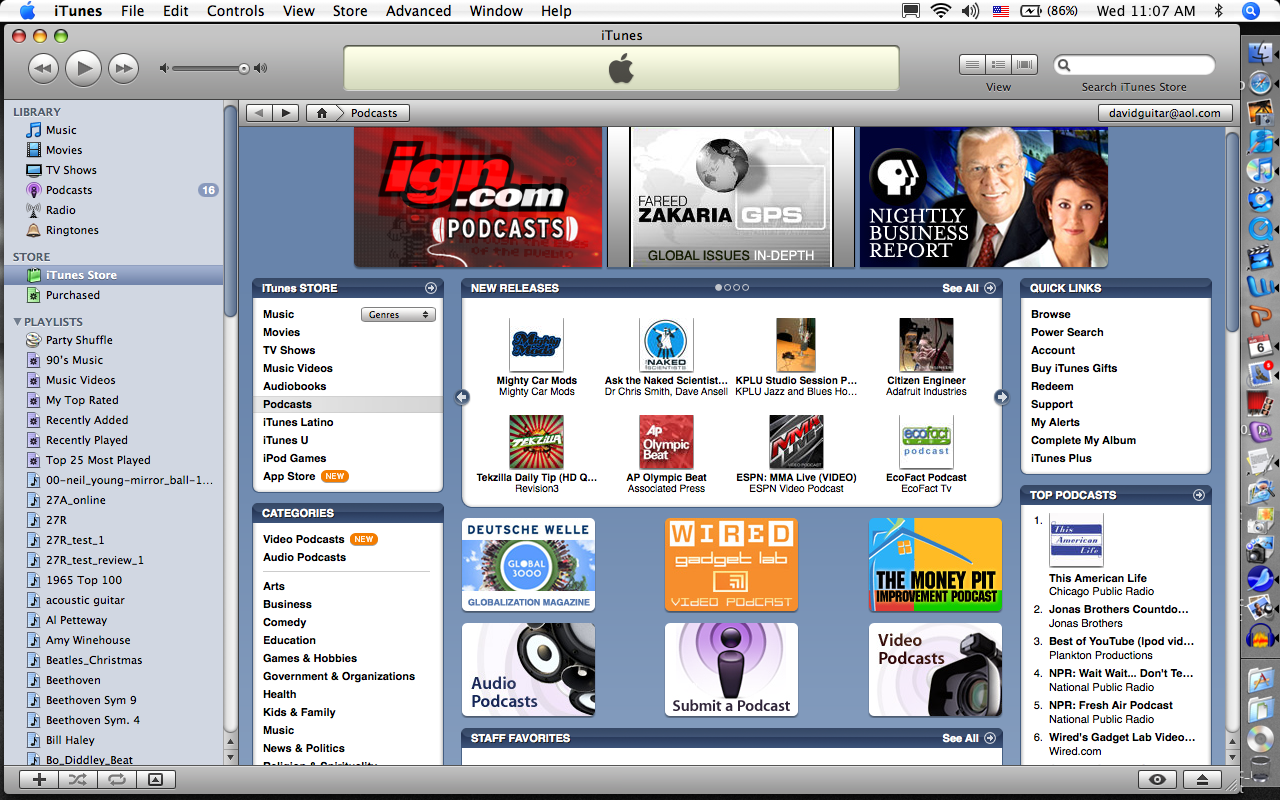Open the Controls menu
Viewport: 1280px width, 800px height.
(x=236, y=11)
